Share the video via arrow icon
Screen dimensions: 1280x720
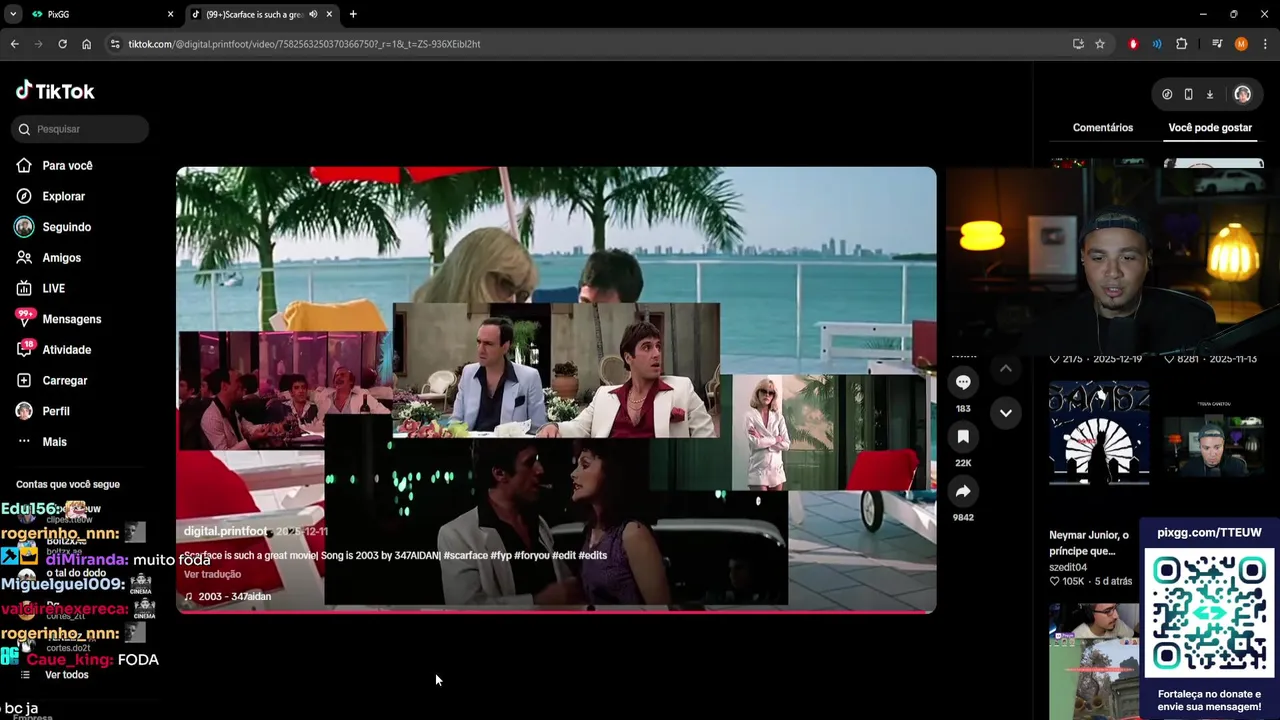pos(963,491)
